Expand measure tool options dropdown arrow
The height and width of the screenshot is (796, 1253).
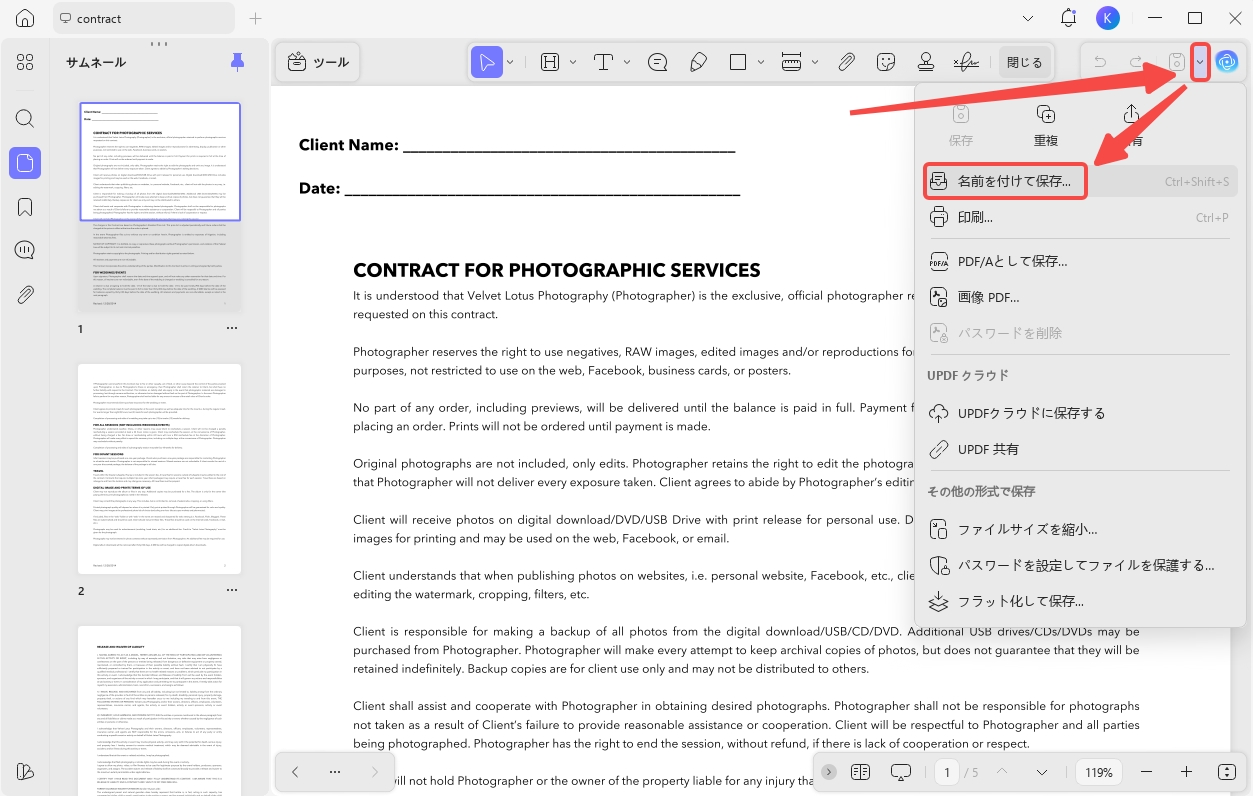click(x=815, y=62)
